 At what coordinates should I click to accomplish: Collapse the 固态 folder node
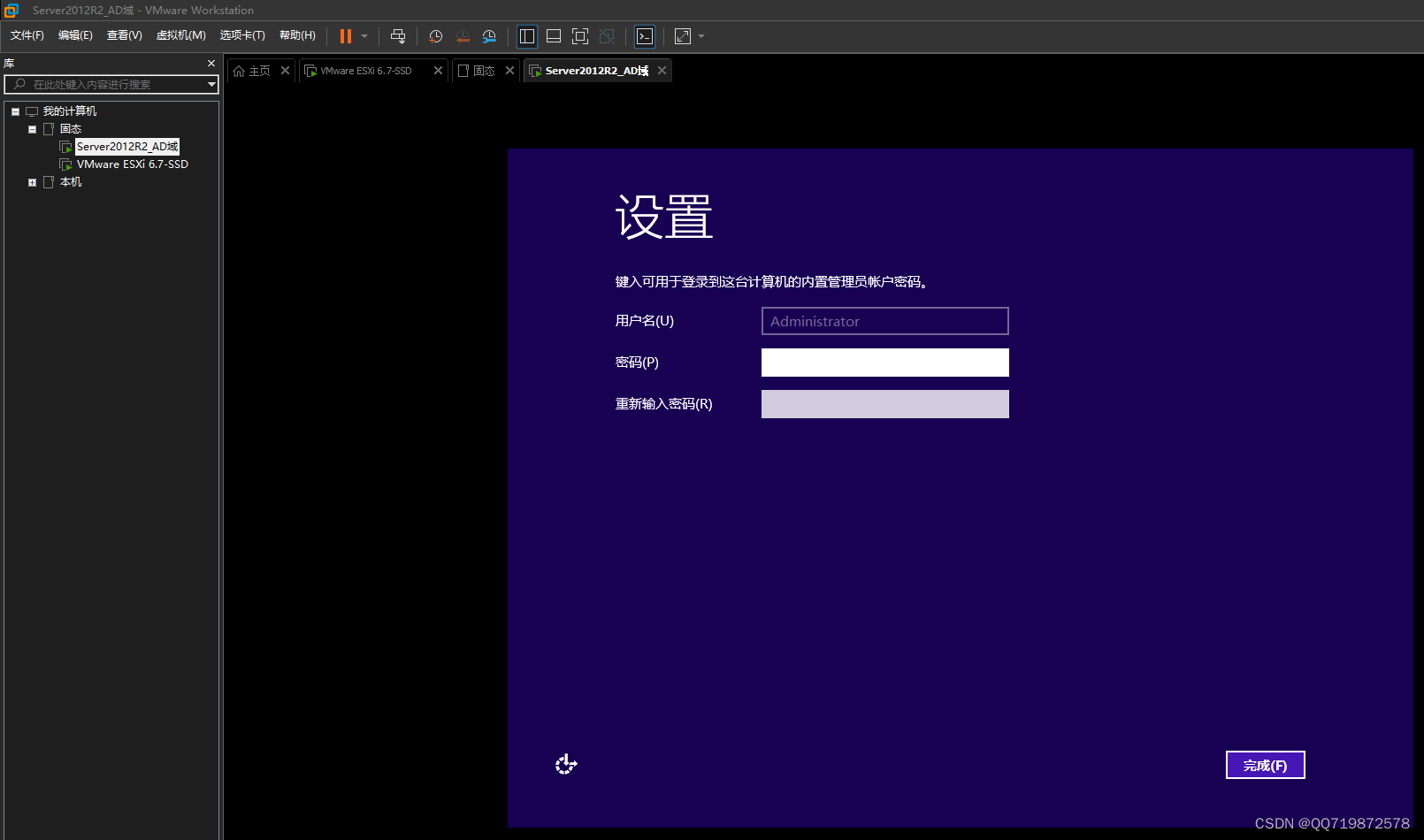pyautogui.click(x=32, y=129)
